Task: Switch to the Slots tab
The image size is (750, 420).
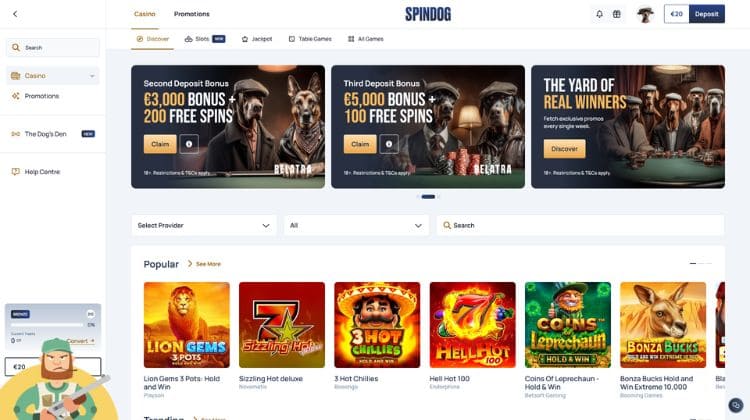Action: [205, 39]
